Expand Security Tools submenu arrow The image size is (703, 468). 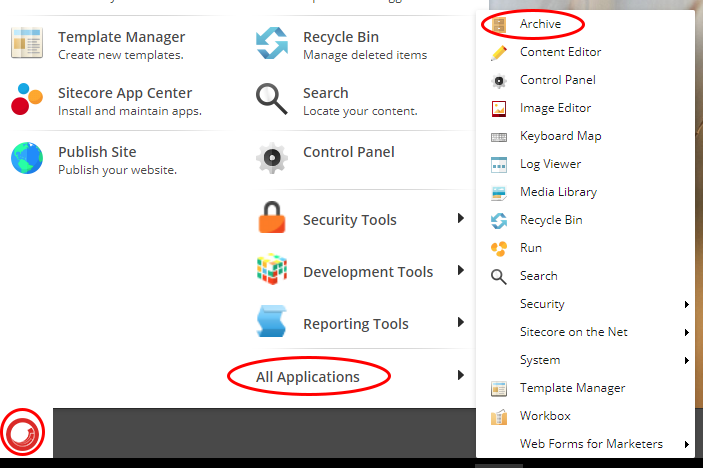pos(460,218)
